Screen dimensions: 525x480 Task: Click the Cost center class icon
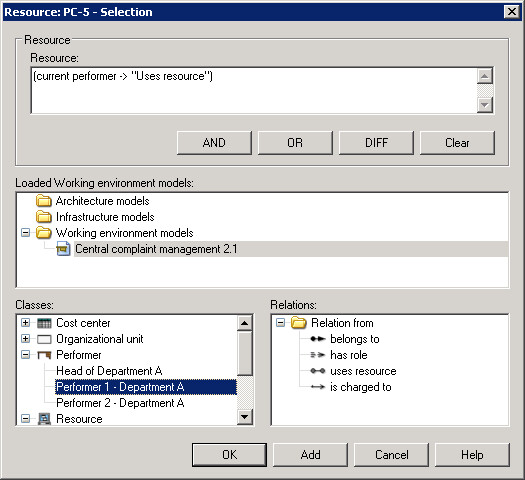[44, 323]
